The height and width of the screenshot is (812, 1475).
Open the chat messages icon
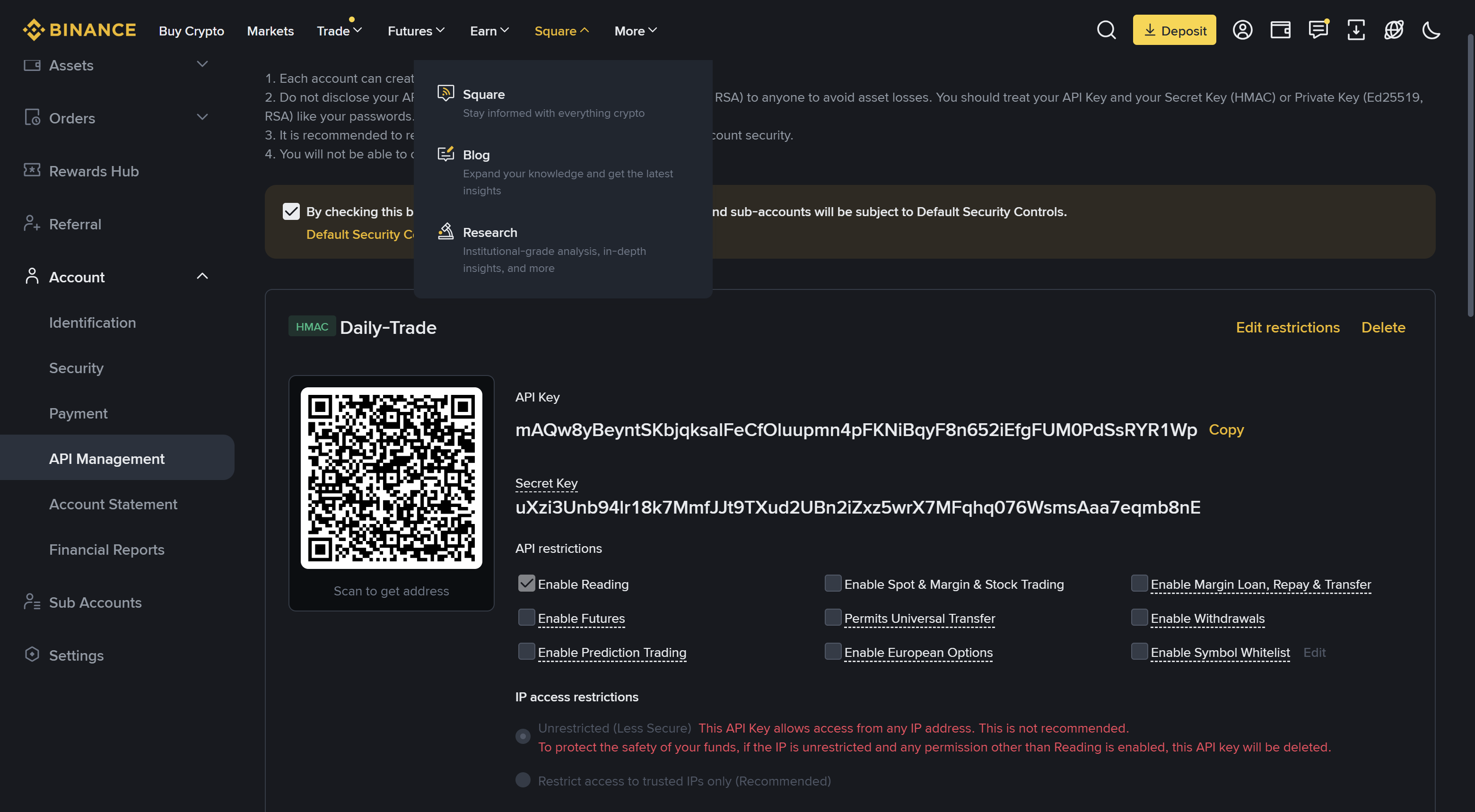(1318, 29)
